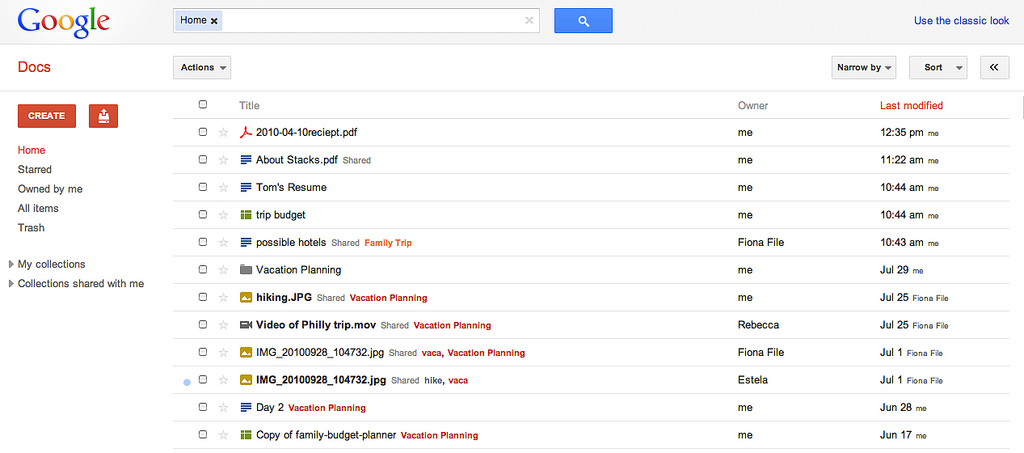The height and width of the screenshot is (453, 1024).
Task: Star Copy of family-budget-planner
Action: (223, 435)
